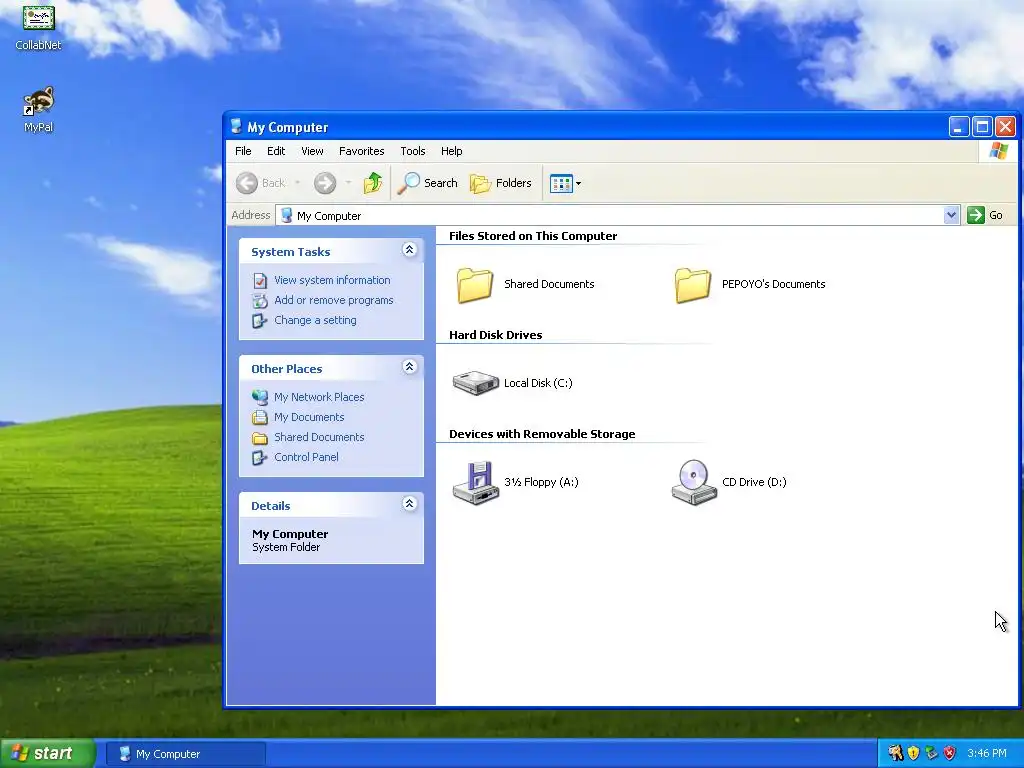This screenshot has height=768, width=1024.
Task: Collapse the Details panel
Action: click(409, 504)
